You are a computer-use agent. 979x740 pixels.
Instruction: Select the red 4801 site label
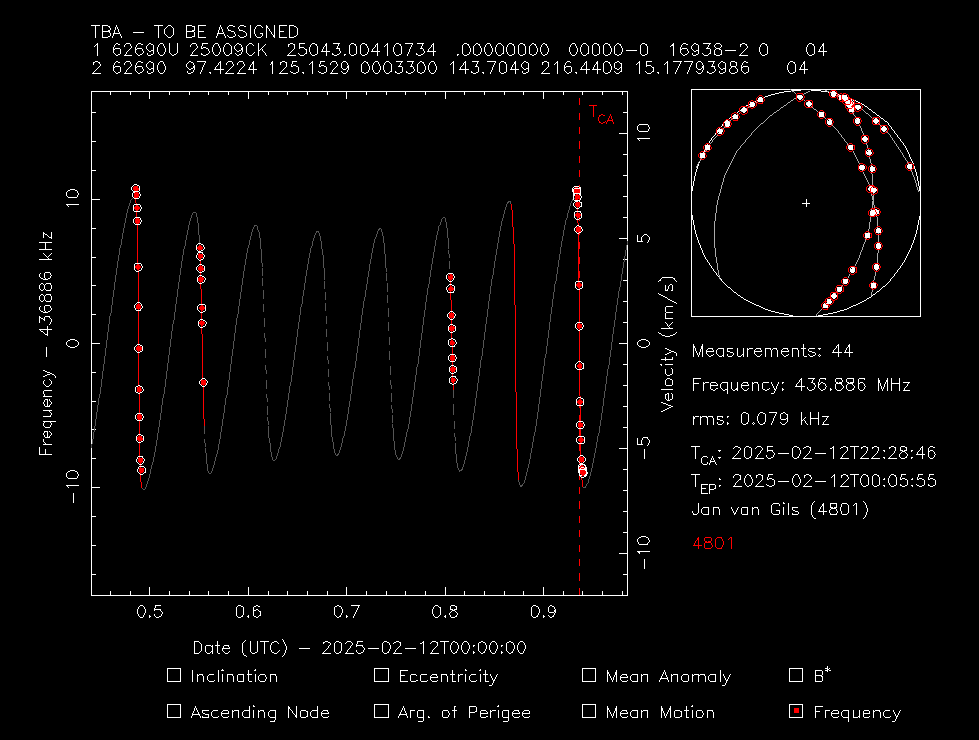click(713, 543)
